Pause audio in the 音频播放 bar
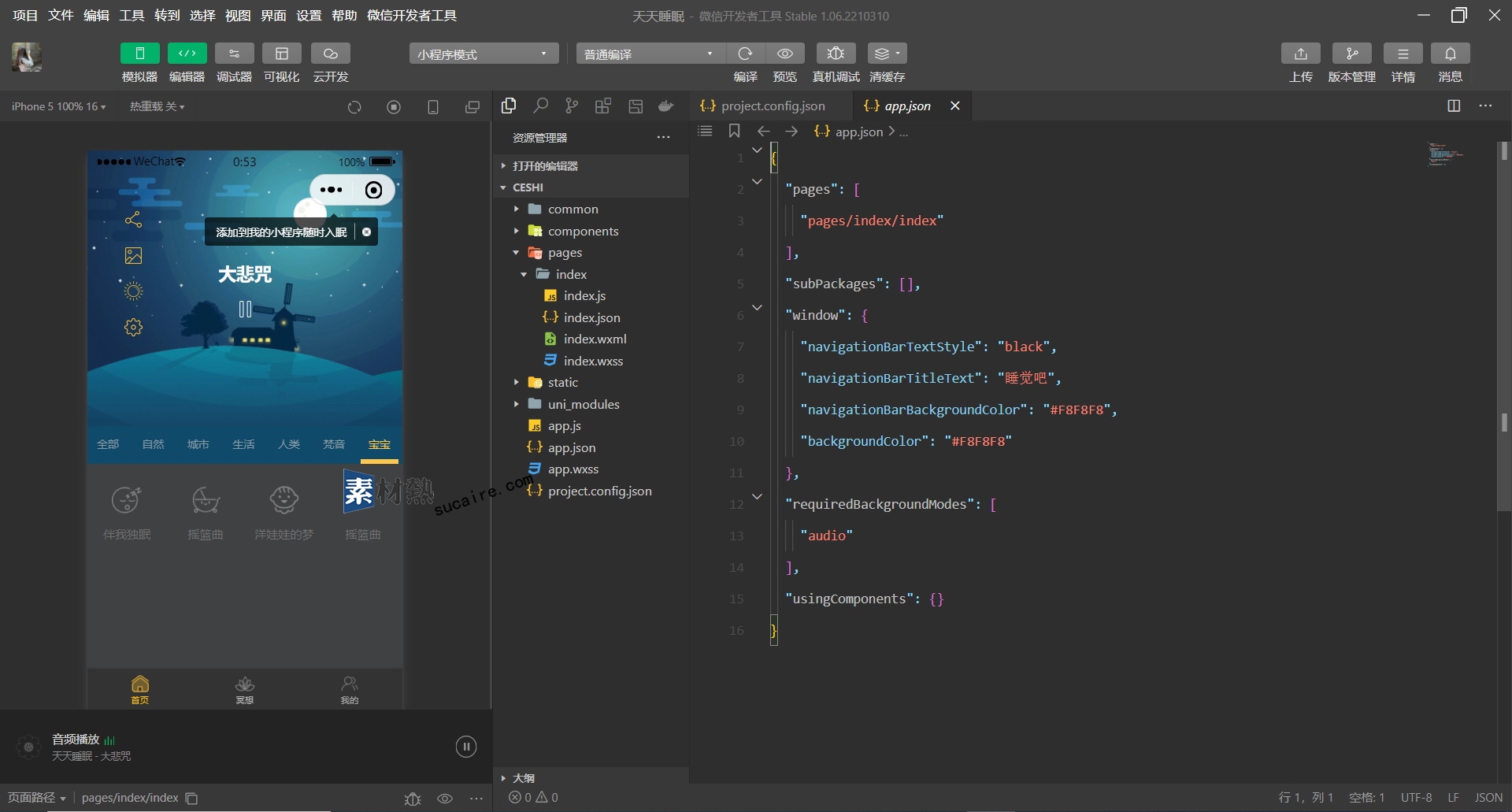1512x812 pixels. 466,747
